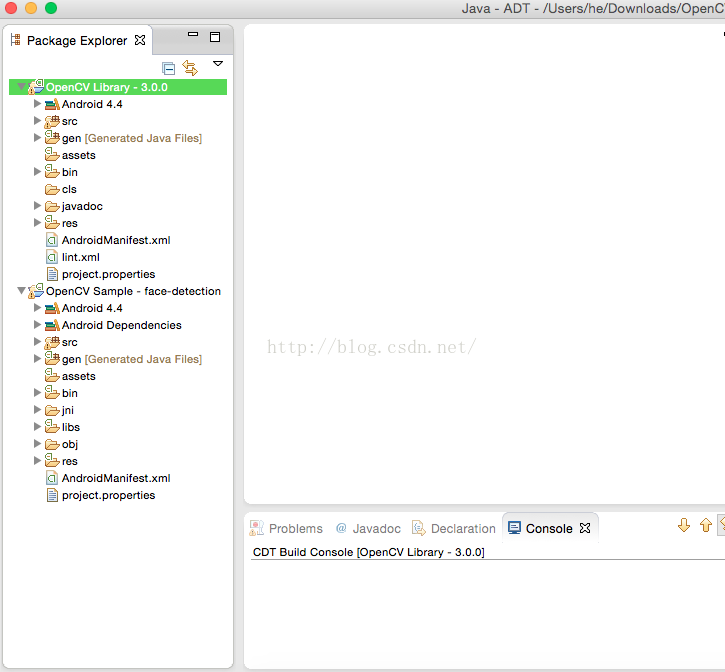Viewport: 725px width, 672px height.
Task: Switch to the Javadoc tab
Action: (369, 528)
